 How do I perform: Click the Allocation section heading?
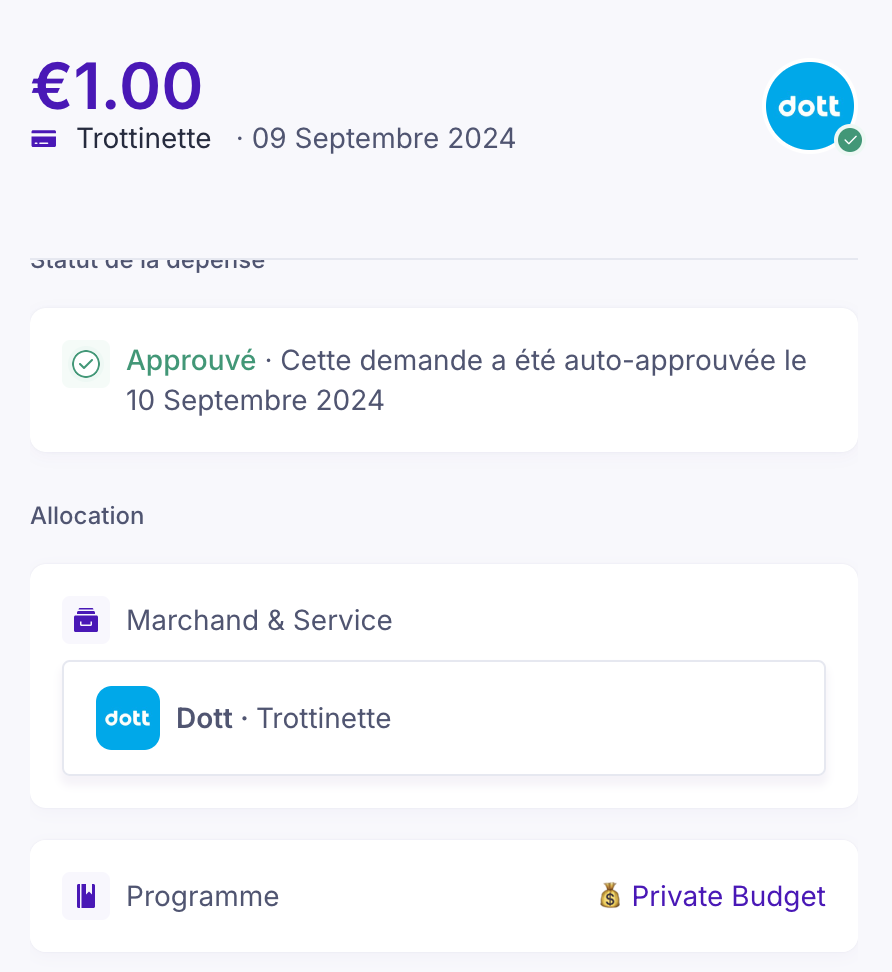pyautogui.click(x=87, y=516)
